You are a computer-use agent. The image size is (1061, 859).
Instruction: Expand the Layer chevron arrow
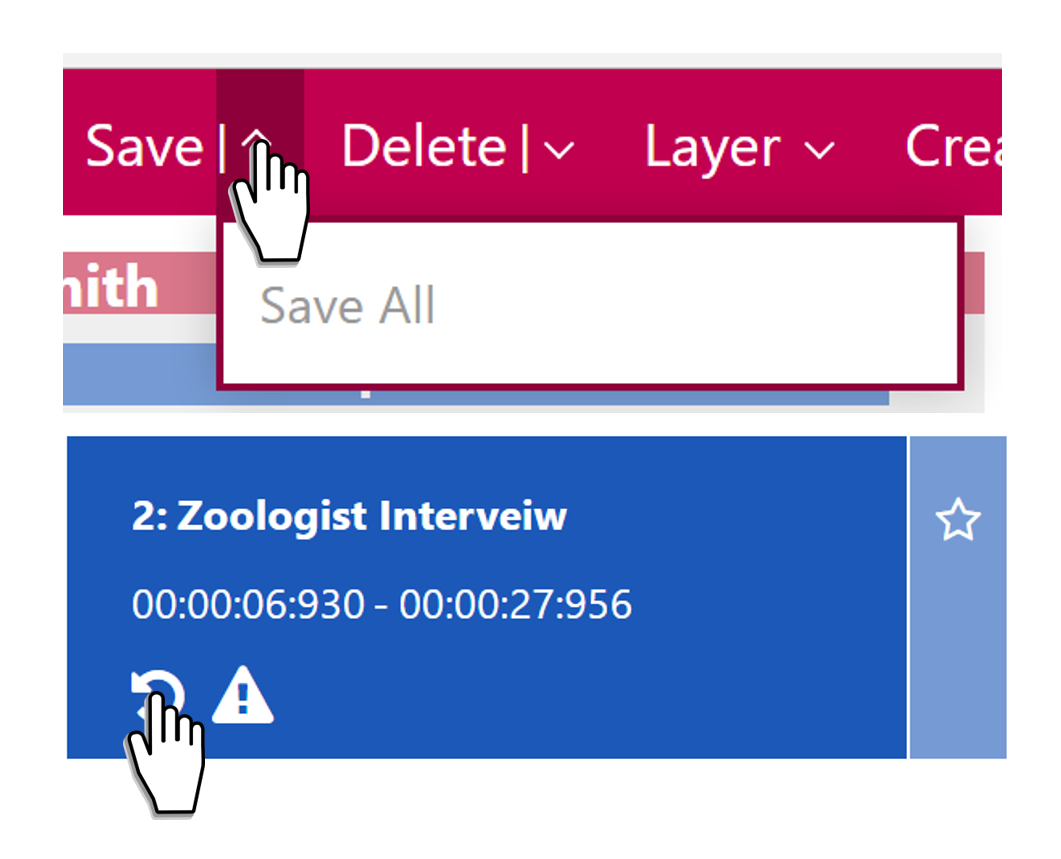(819, 150)
